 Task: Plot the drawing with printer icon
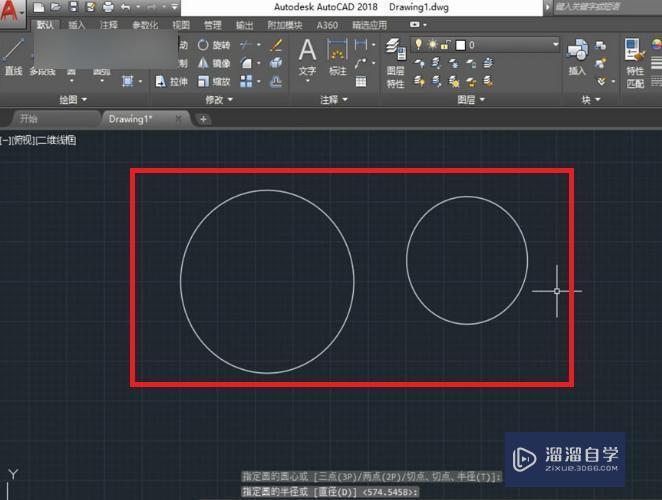(108, 7)
